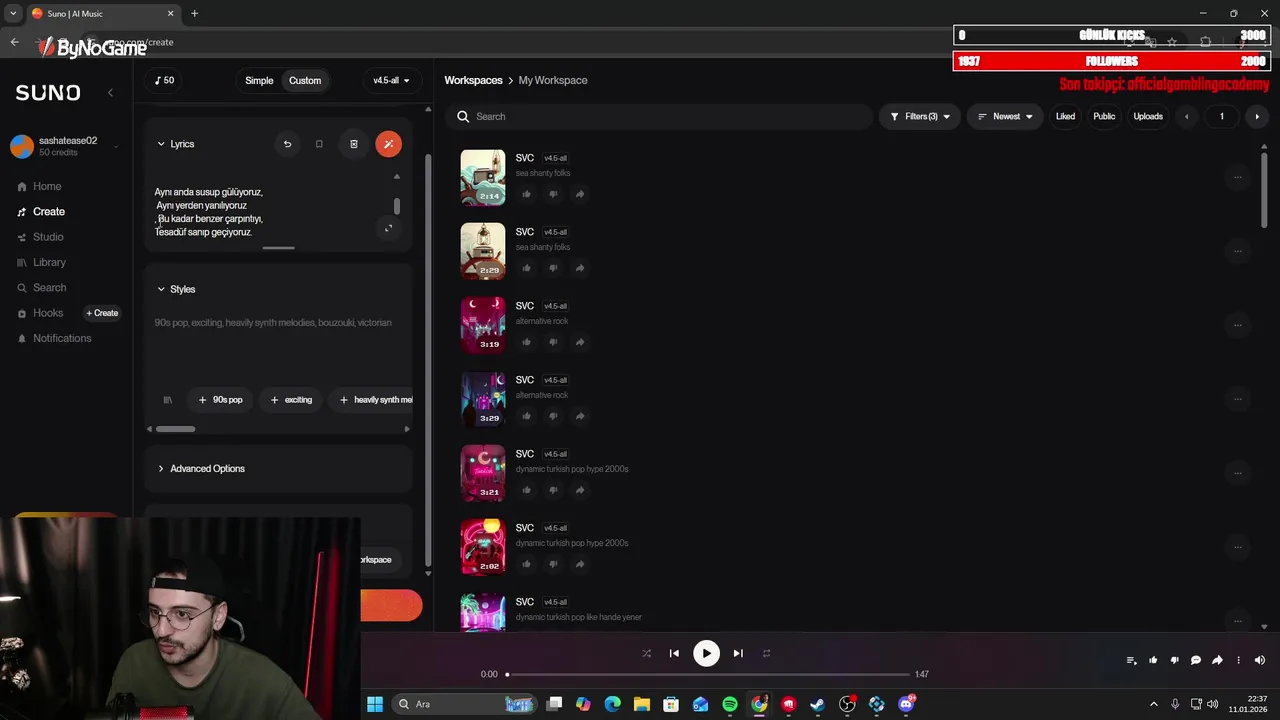Open Steam from the taskbar
This screenshot has width=1280, height=720.
[x=818, y=704]
